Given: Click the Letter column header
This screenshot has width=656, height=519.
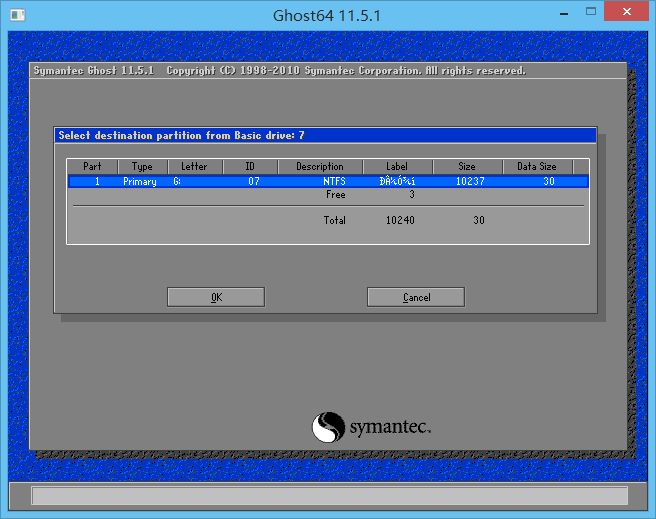Looking at the screenshot, I should click(x=194, y=167).
